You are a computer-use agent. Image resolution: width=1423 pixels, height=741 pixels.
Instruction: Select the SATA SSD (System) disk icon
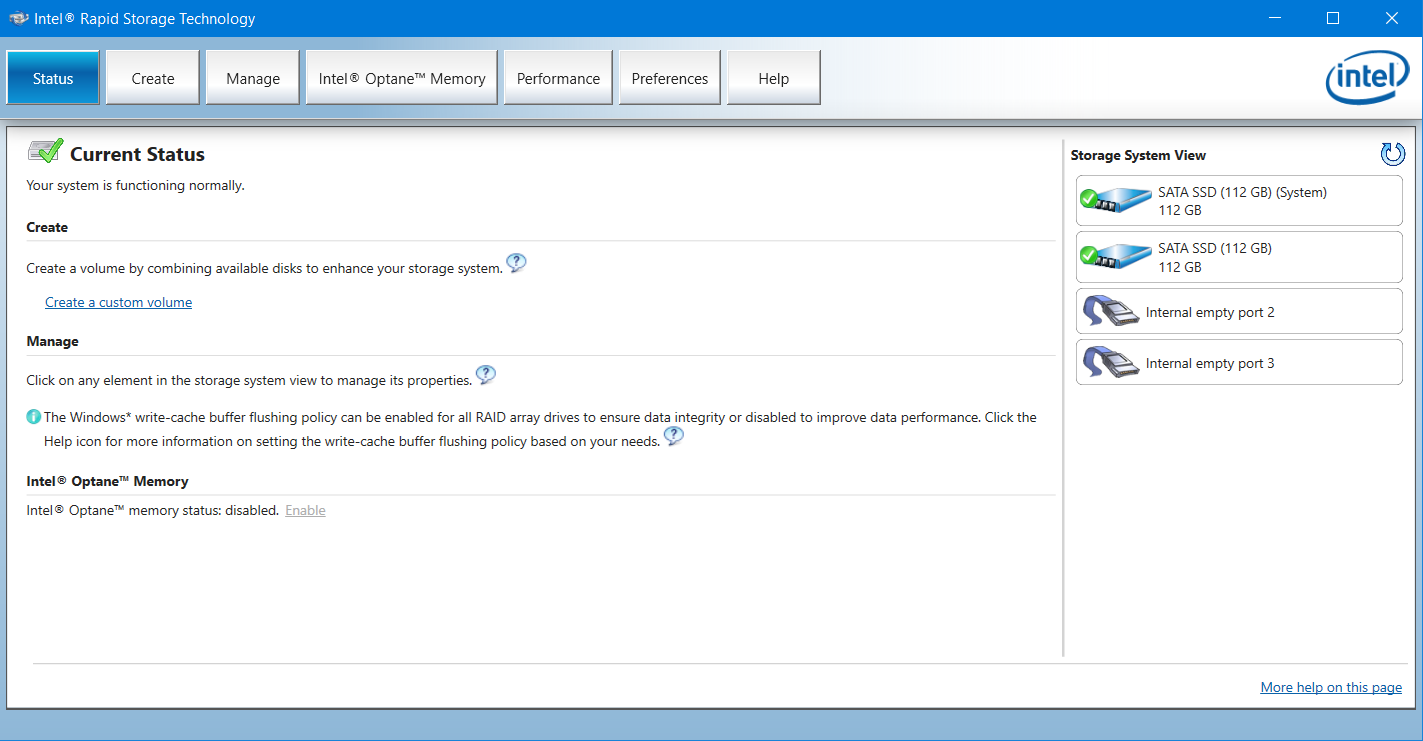click(1115, 200)
